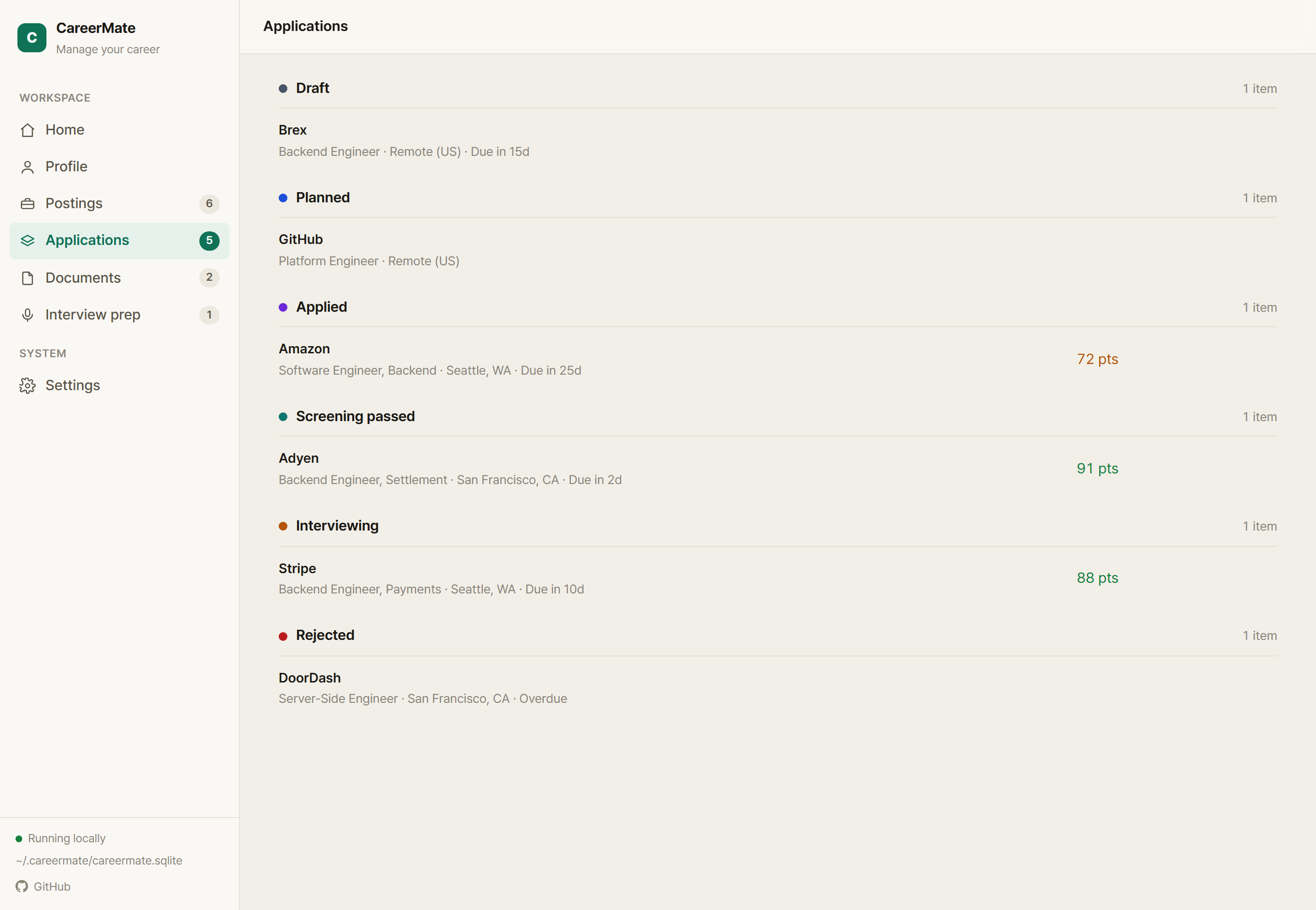This screenshot has height=910, width=1316.
Task: Click the red Rejected status dot
Action: [x=283, y=636]
